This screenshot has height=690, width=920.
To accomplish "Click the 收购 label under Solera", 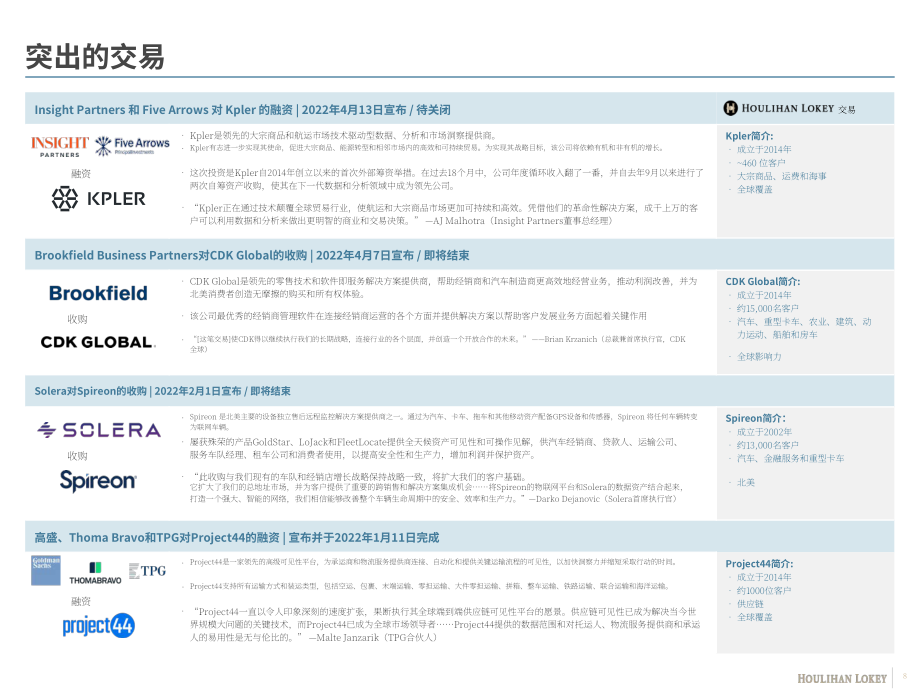I will [77, 455].
